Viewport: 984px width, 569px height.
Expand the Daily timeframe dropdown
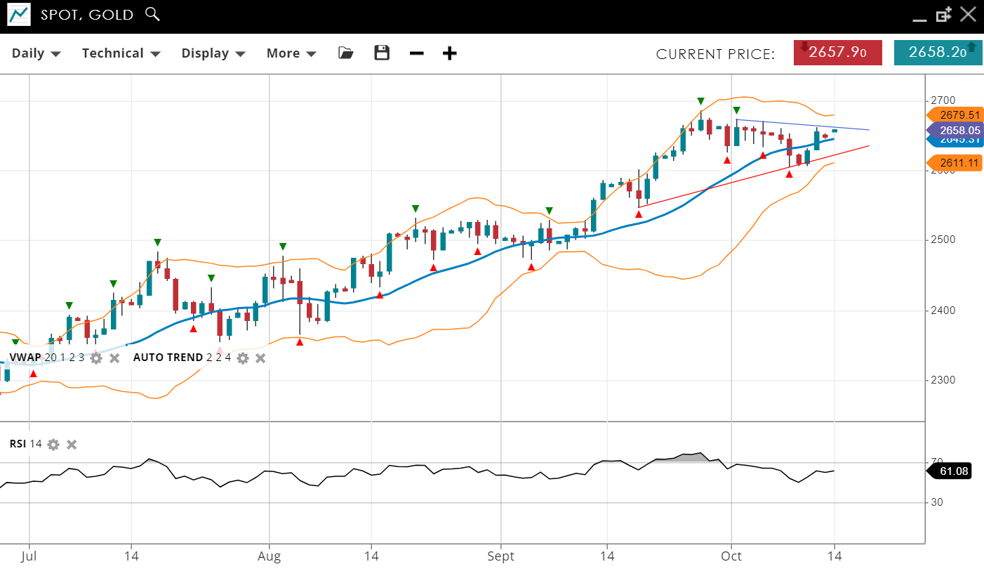(36, 53)
